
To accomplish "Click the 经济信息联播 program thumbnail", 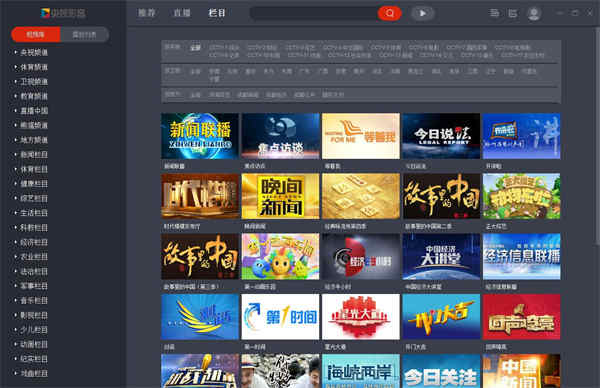I will pos(522,256).
